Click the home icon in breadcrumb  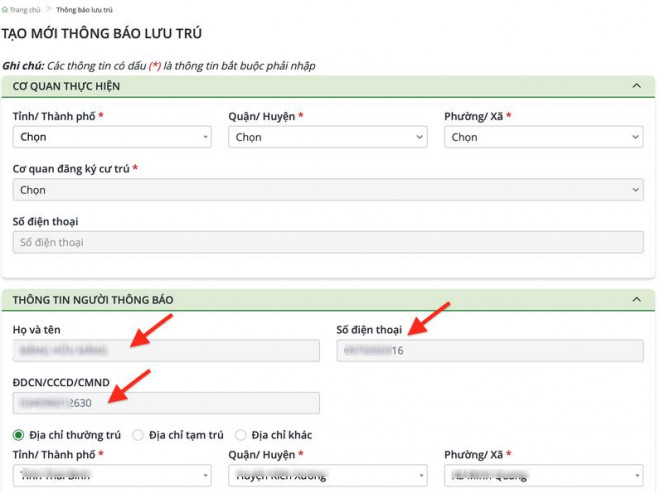point(5,9)
